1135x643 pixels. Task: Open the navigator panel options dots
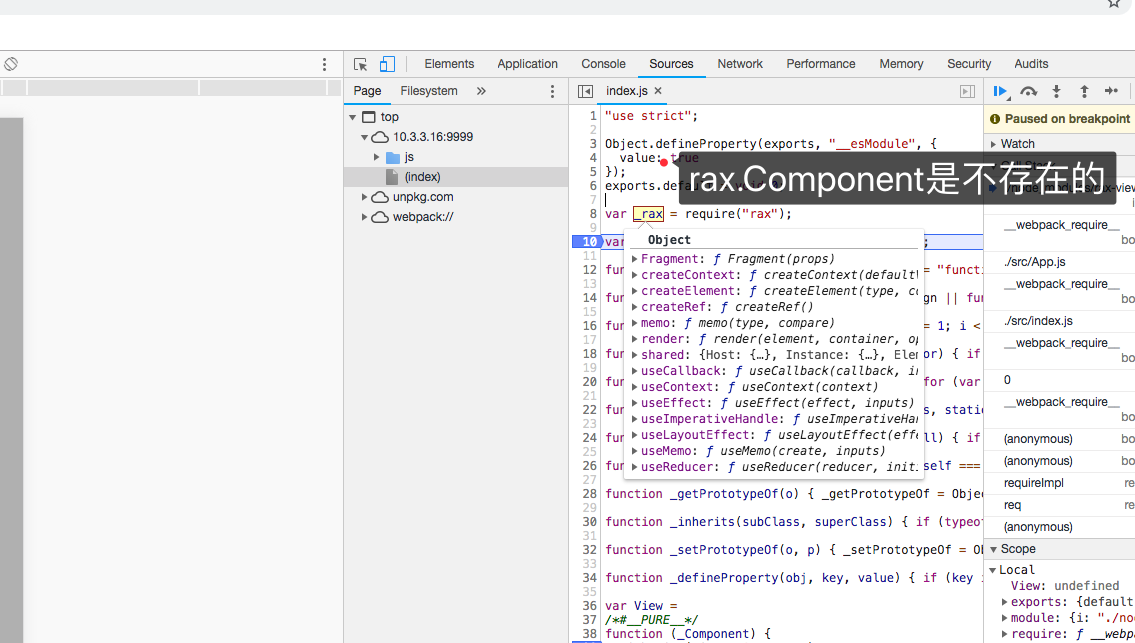(x=552, y=90)
